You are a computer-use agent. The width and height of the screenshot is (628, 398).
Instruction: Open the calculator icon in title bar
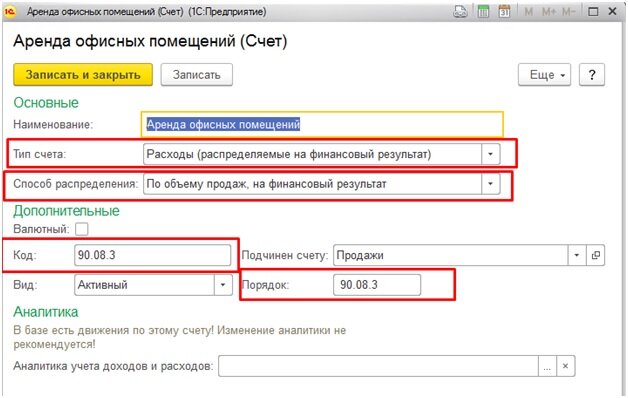483,12
